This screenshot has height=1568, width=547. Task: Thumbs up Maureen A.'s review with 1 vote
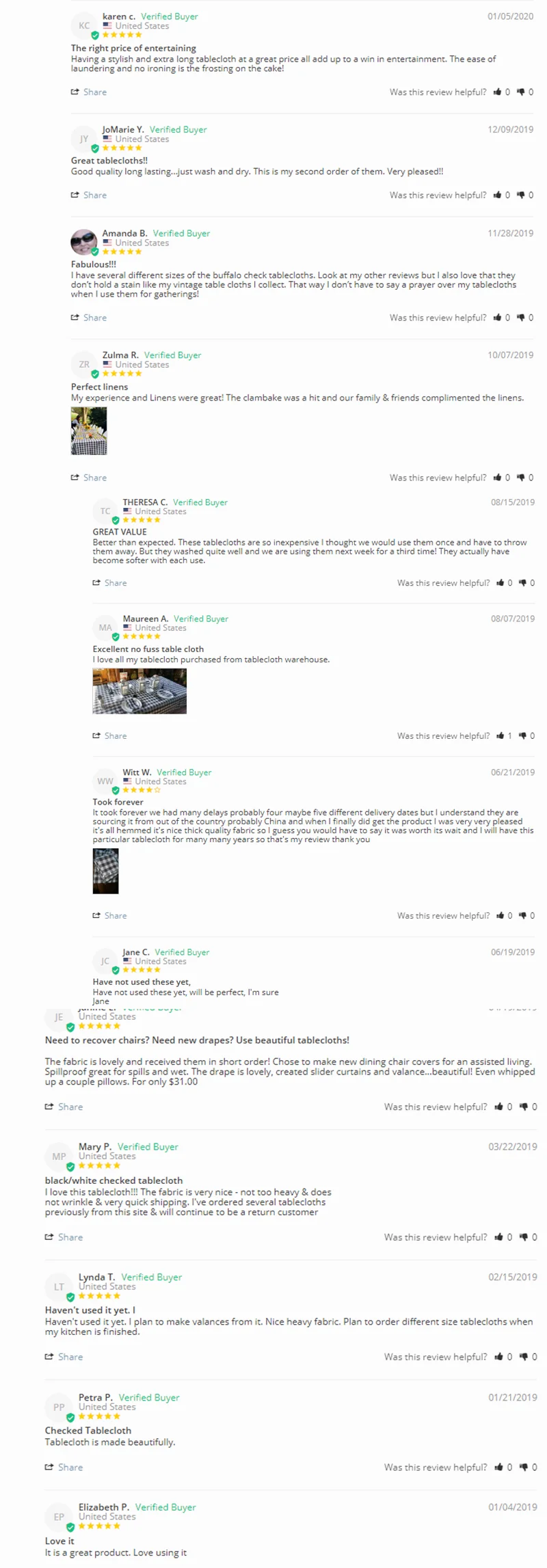point(501,736)
